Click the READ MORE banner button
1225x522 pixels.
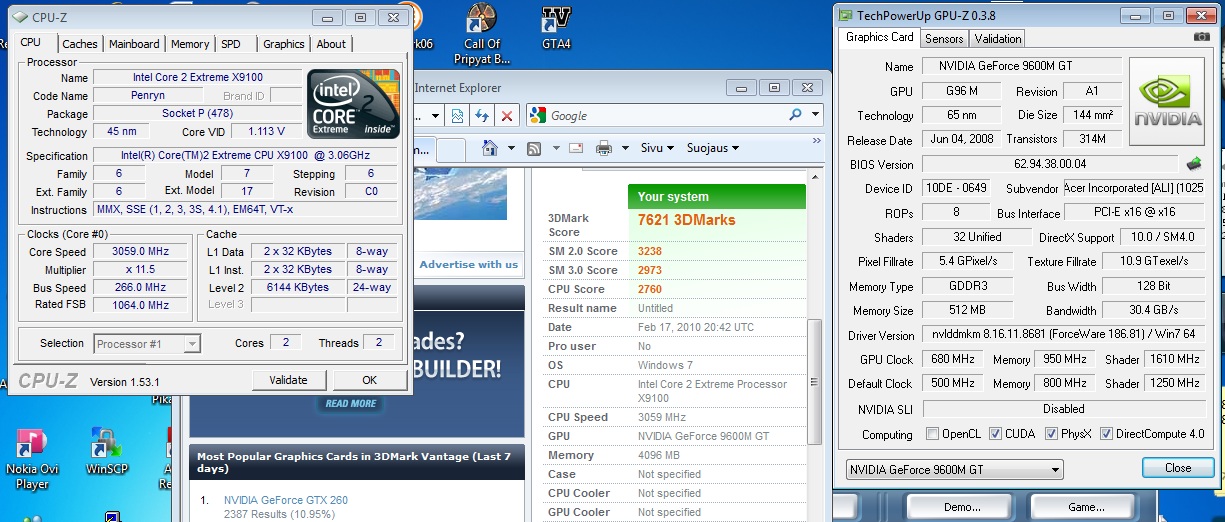(350, 404)
